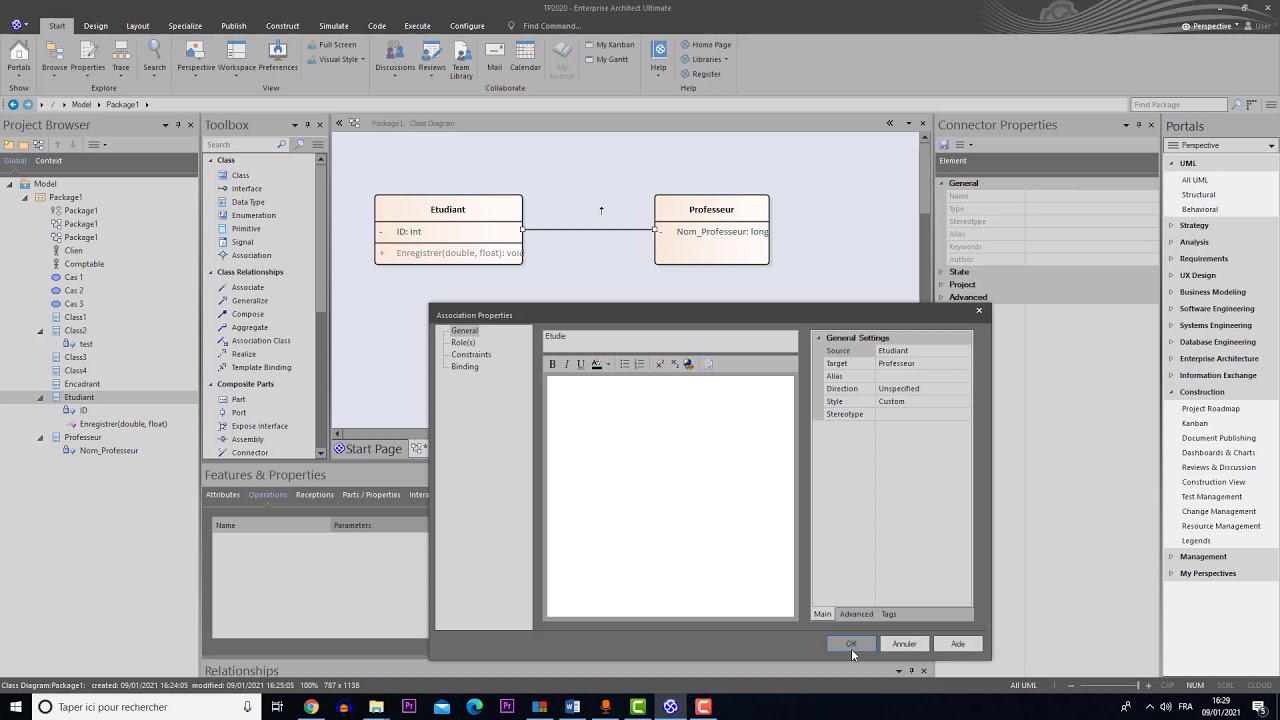Click the bulleted list icon in notes toolbar
Image resolution: width=1280 pixels, height=720 pixels.
click(624, 364)
